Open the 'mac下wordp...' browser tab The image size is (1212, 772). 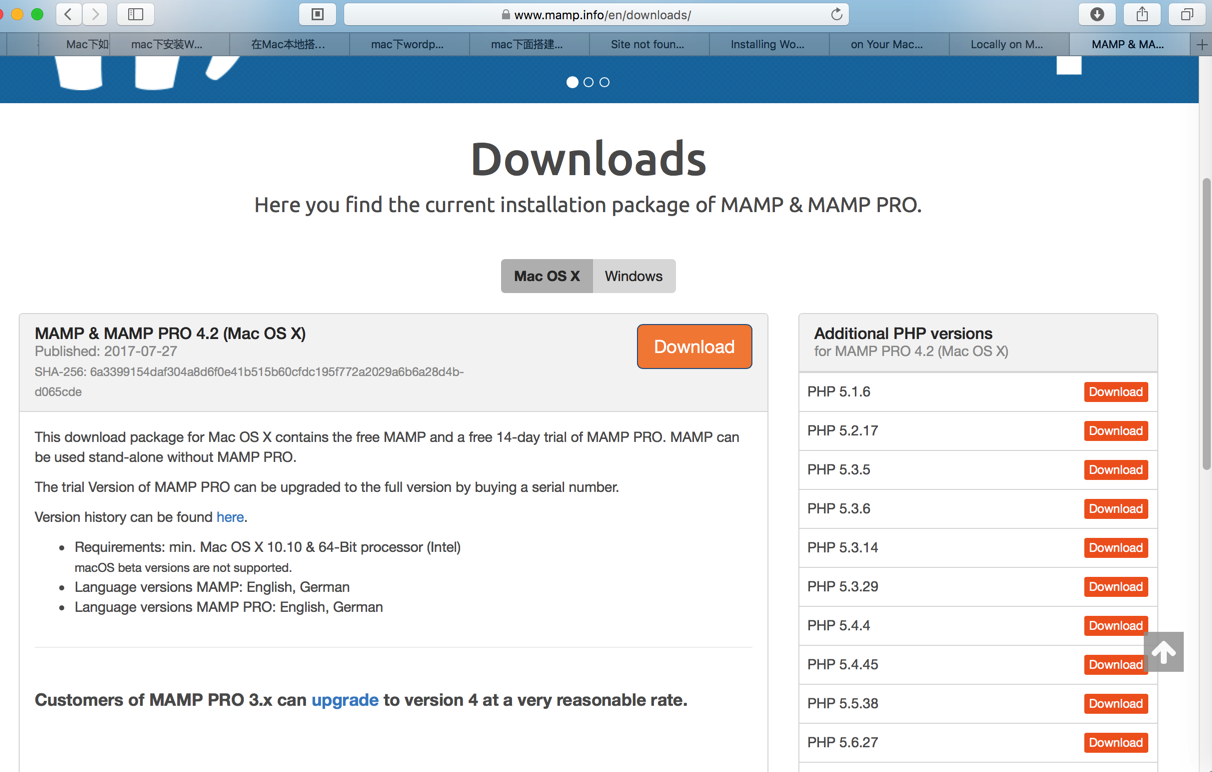pyautogui.click(x=409, y=44)
